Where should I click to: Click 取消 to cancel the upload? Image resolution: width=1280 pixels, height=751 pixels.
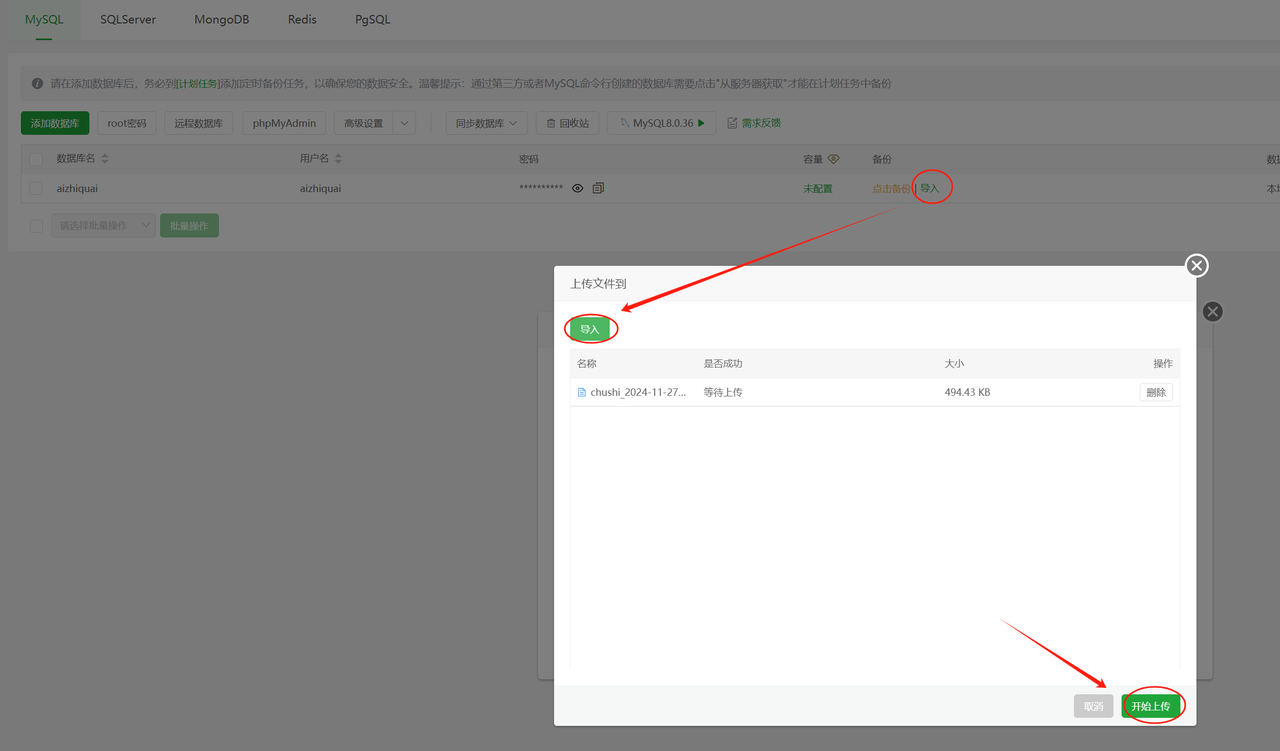(1094, 706)
